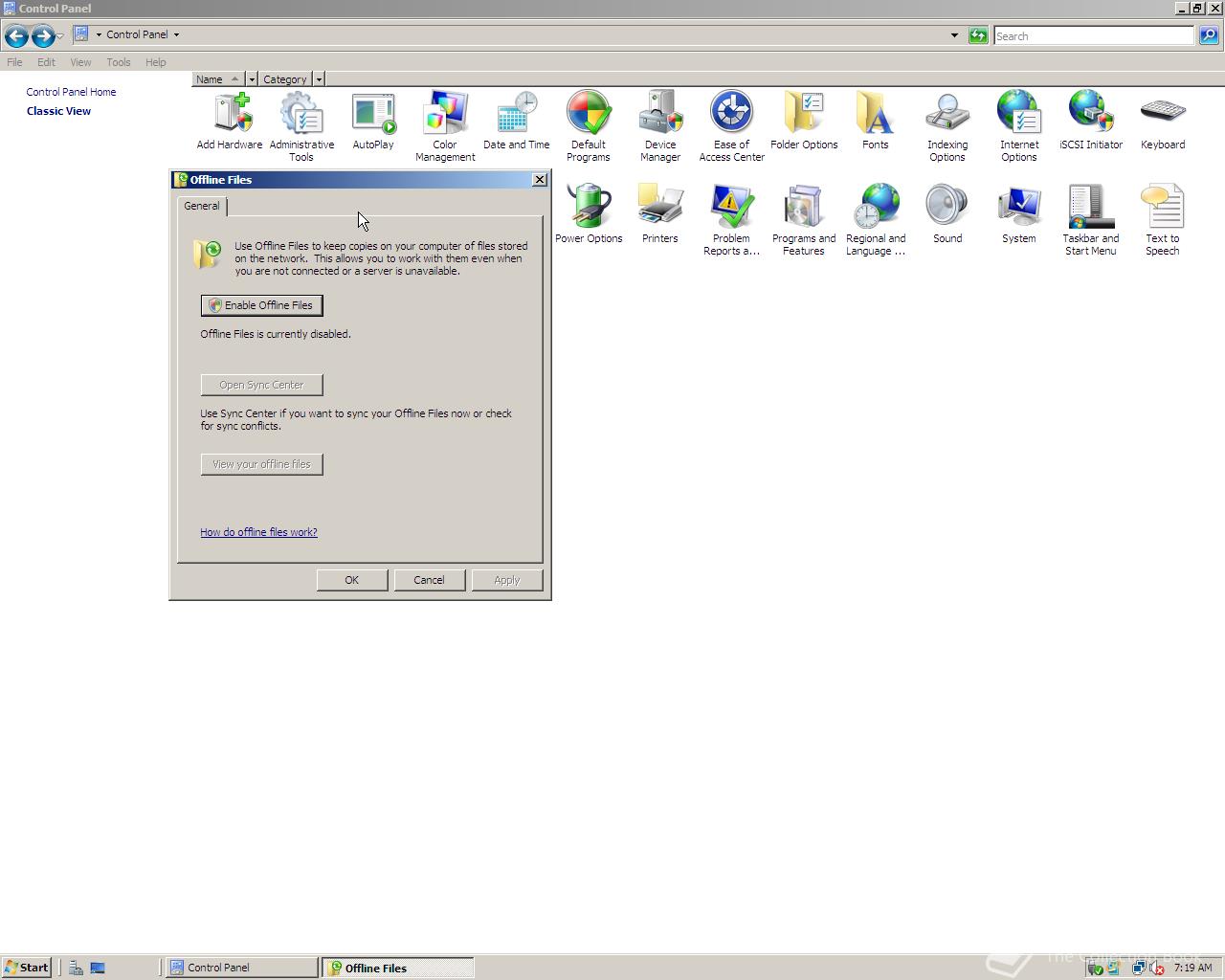Click into the Search input field
The image size is (1225, 980).
point(1094,35)
